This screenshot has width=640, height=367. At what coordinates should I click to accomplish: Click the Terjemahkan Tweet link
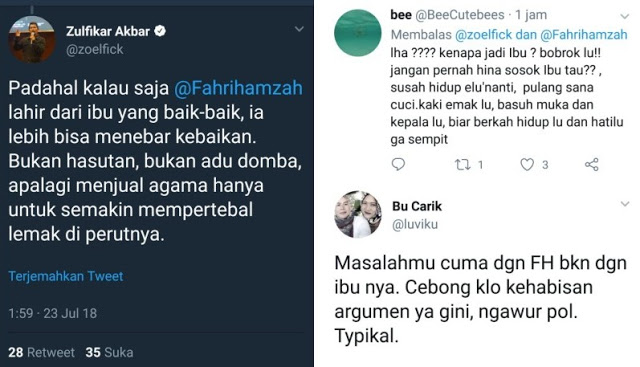click(x=66, y=276)
